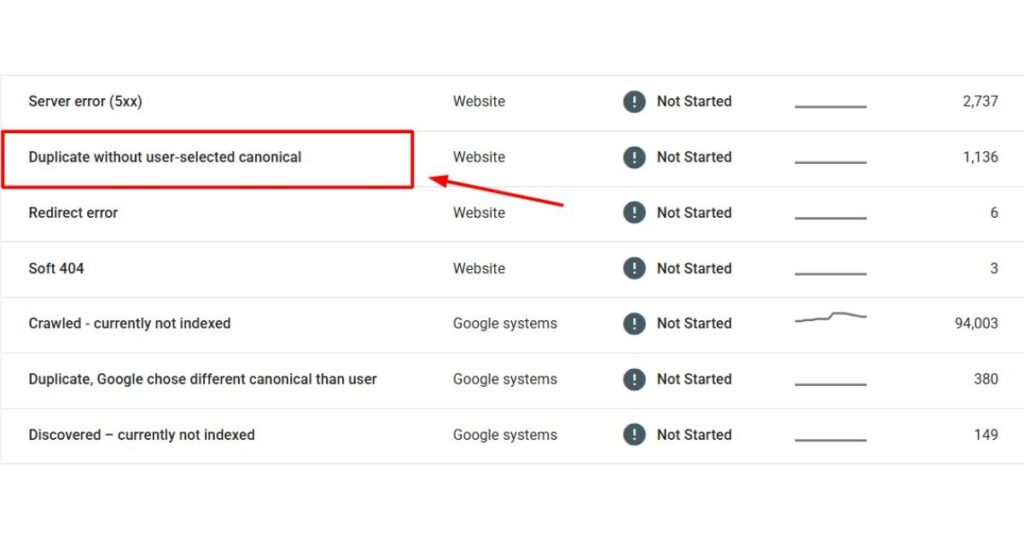Click the Server error (5xx) trend line

(x=831, y=106)
